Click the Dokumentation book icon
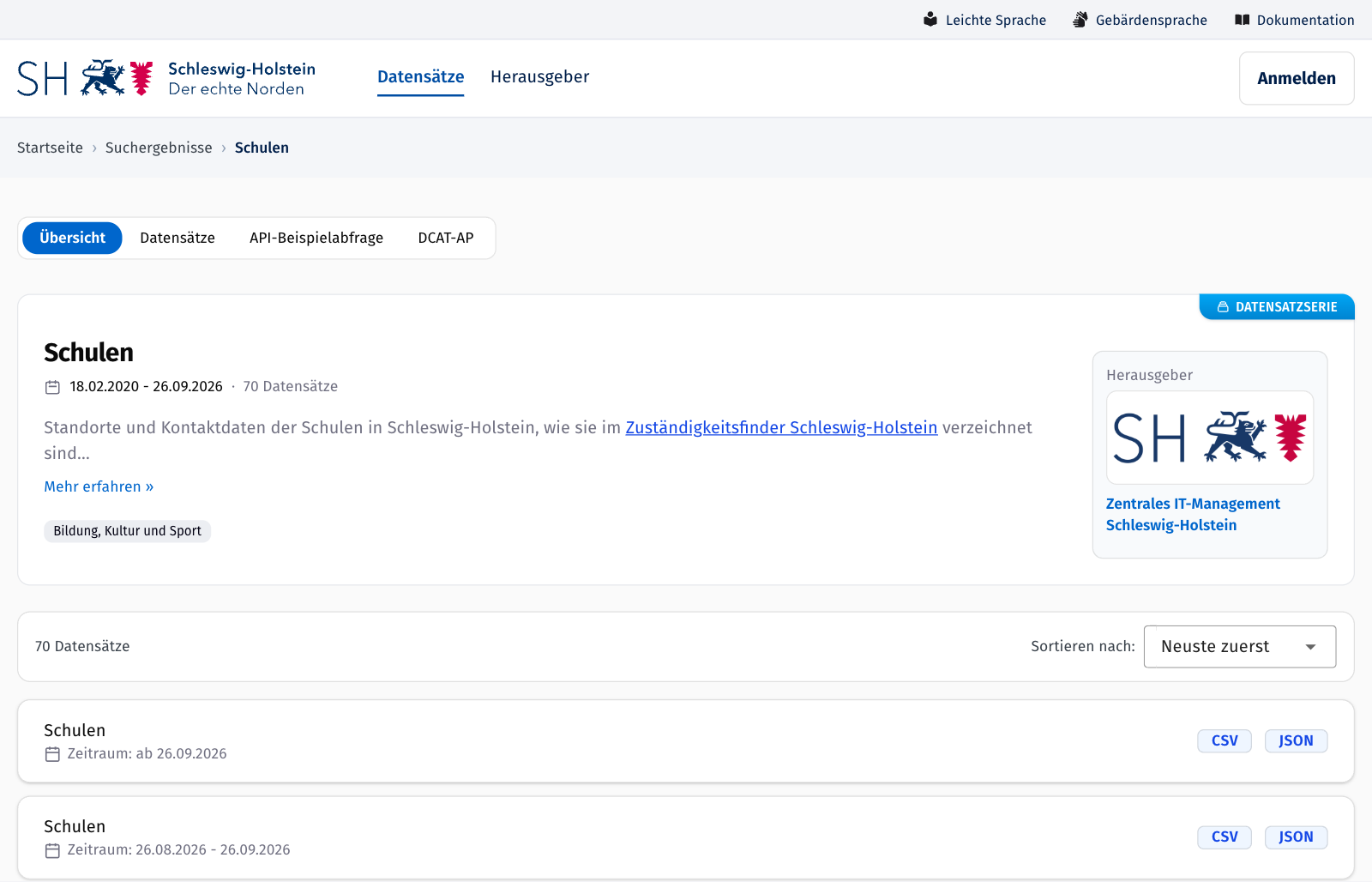The height and width of the screenshot is (882, 1372). click(x=1242, y=20)
